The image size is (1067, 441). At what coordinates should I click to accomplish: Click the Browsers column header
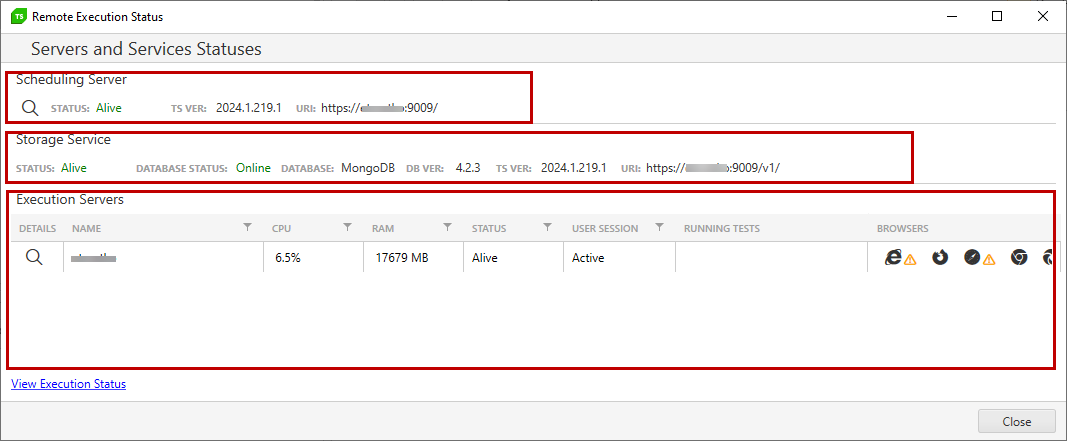[x=902, y=229]
